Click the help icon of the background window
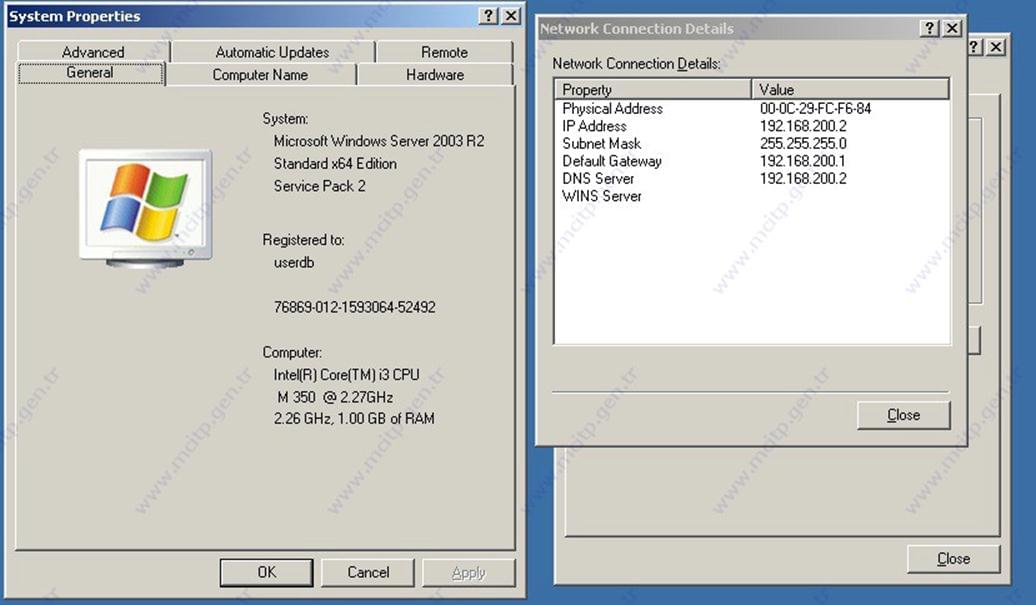This screenshot has width=1036, height=605. (975, 47)
